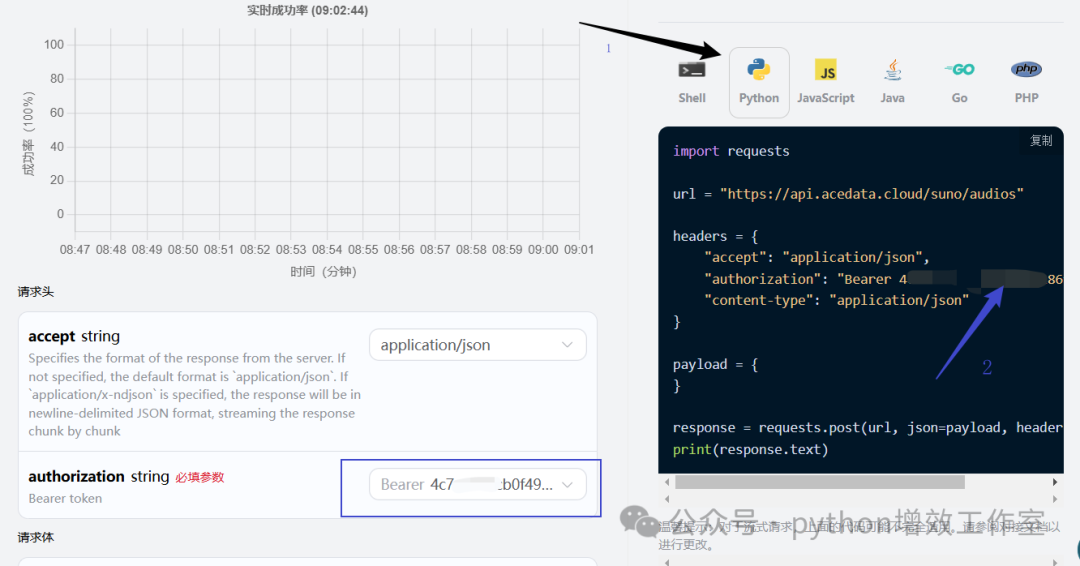This screenshot has width=1080, height=566.
Task: Click the 请求头 section heading
Action: (x=36, y=292)
